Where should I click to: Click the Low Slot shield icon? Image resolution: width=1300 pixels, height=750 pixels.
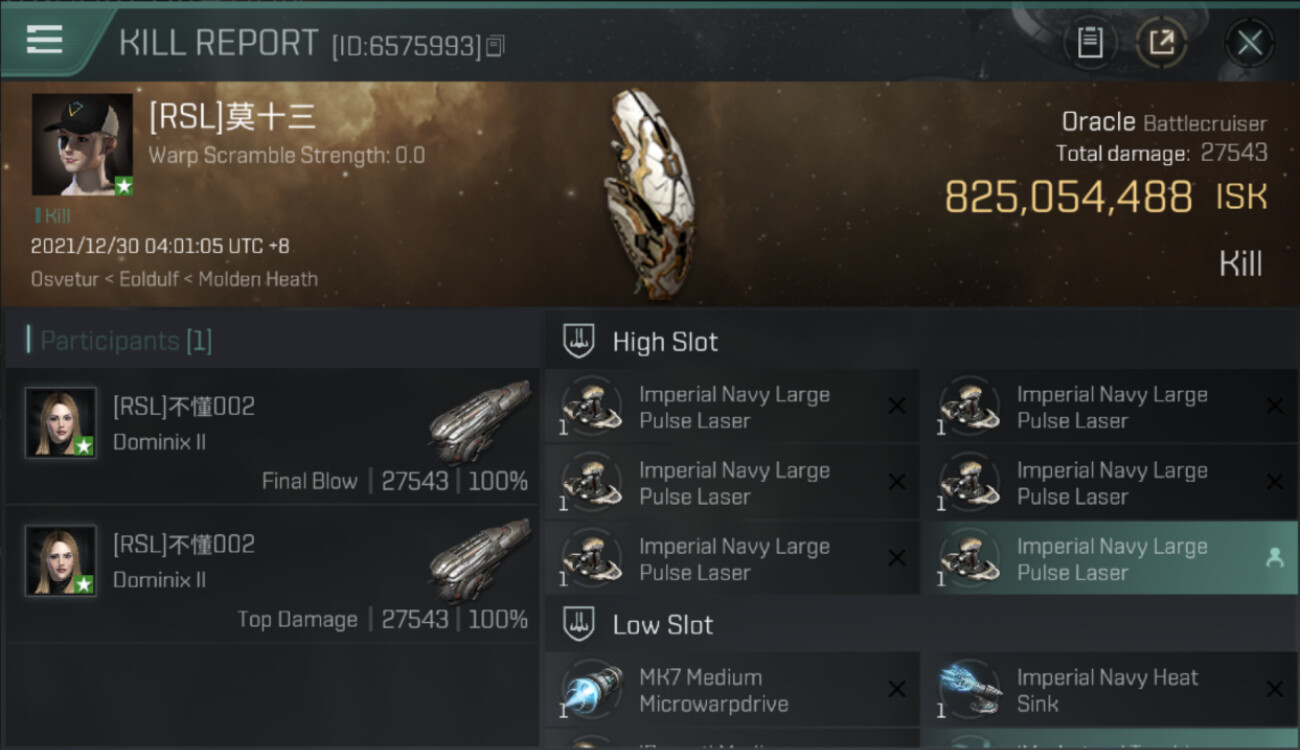tap(579, 625)
